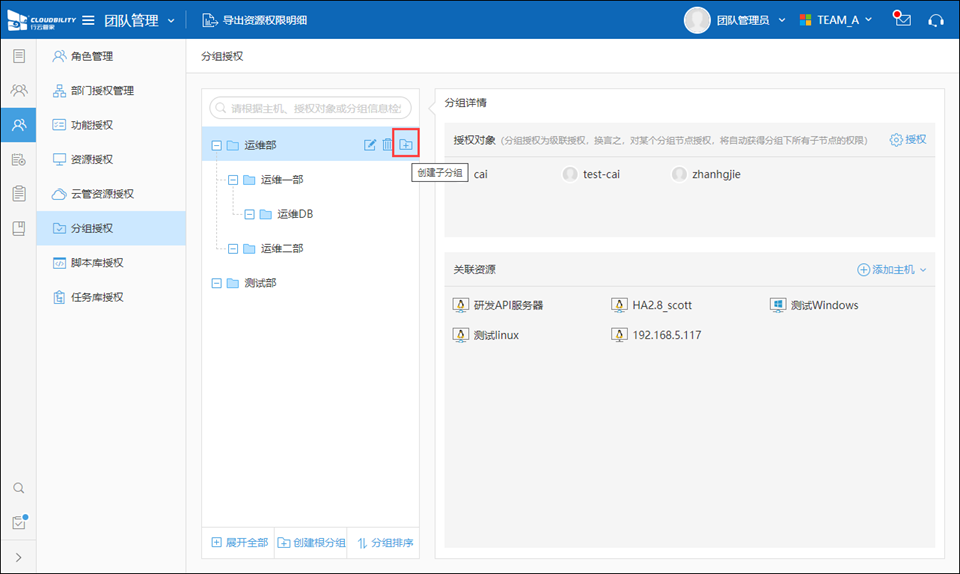The height and width of the screenshot is (574, 960).
Task: Delete 运维部 group via trash icon
Action: point(387,145)
